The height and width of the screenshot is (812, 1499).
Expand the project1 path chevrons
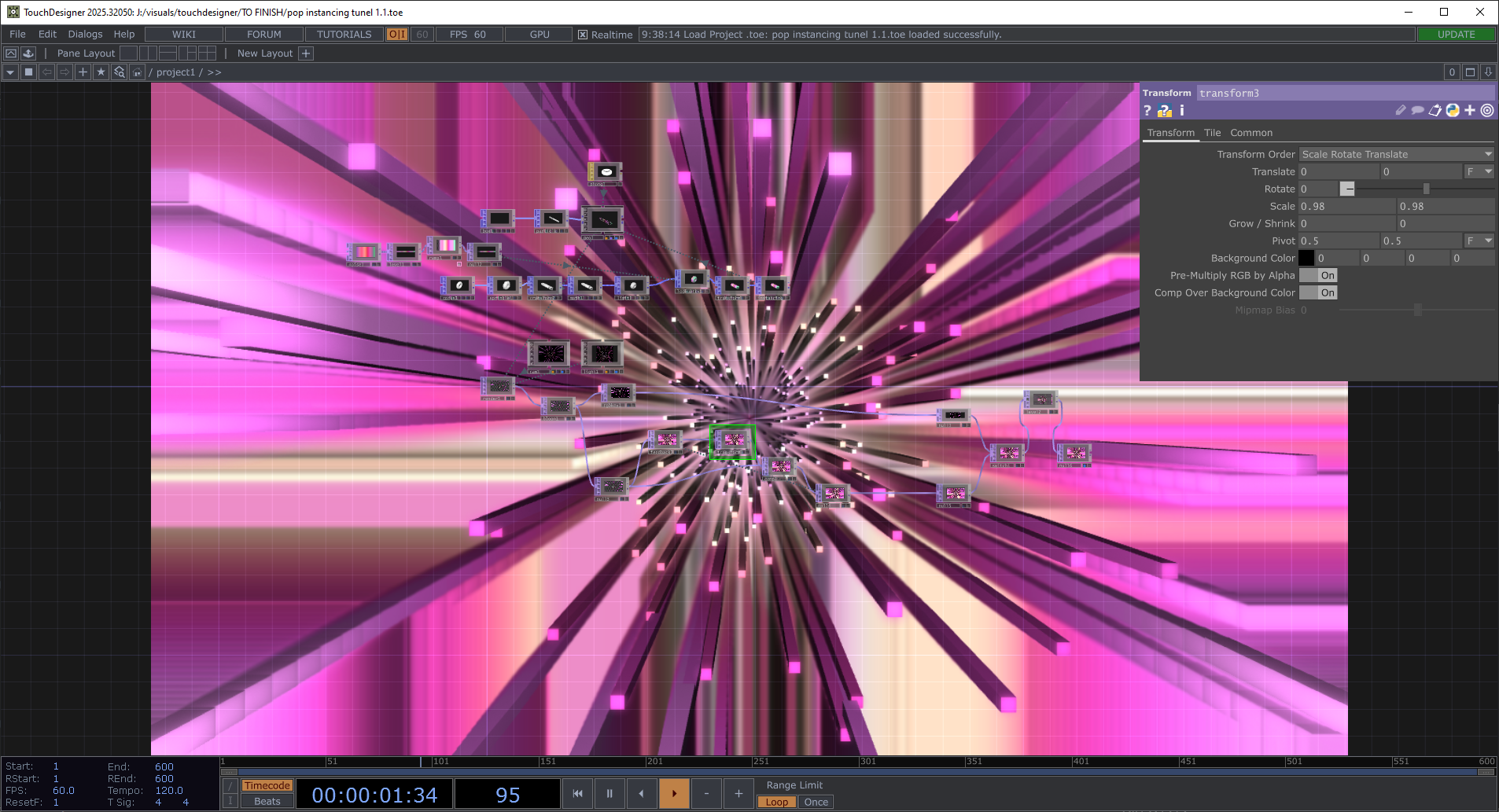point(214,72)
